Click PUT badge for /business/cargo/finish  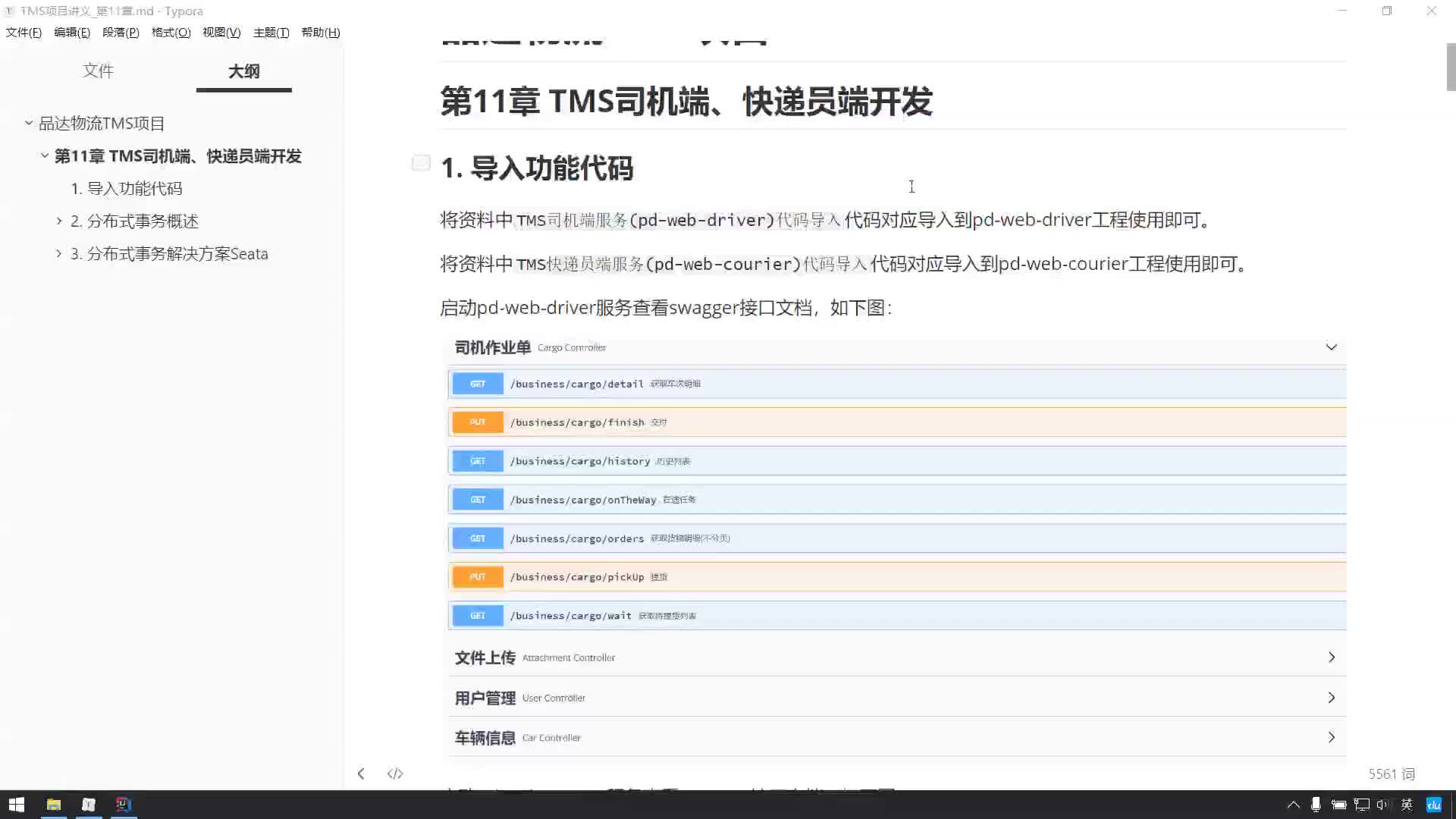pyautogui.click(x=478, y=422)
